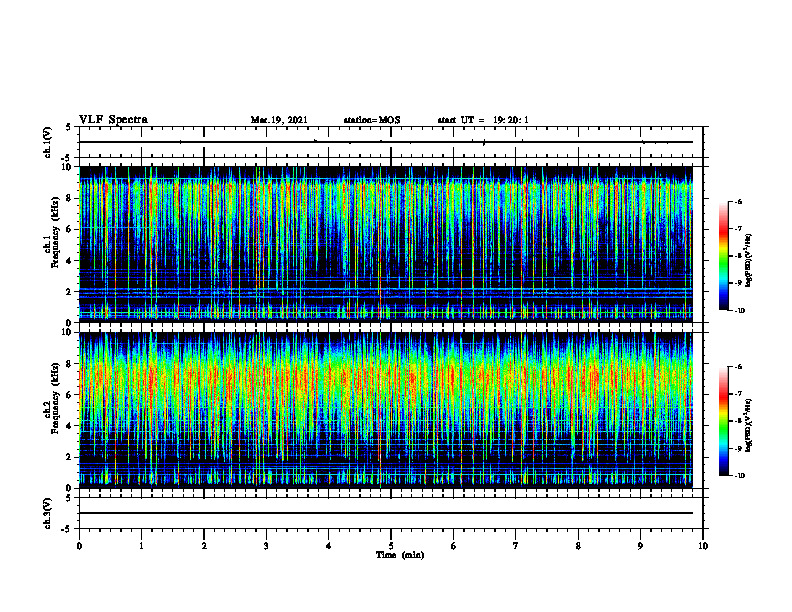Click time axis tick label "10"
This screenshot has width=792, height=612.
coord(703,546)
